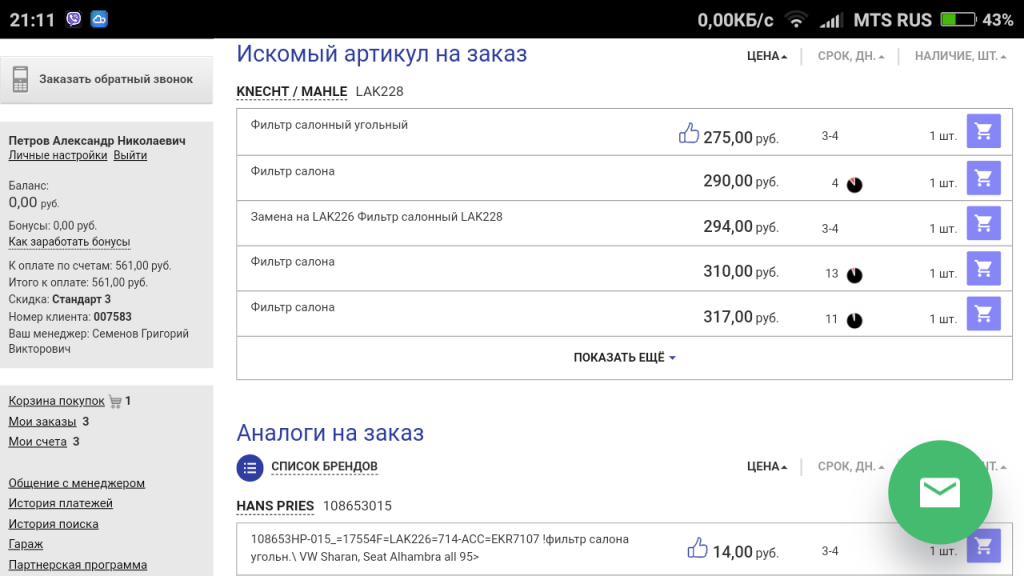Tap the green mail floating button
The height and width of the screenshot is (576, 1024).
click(x=939, y=492)
